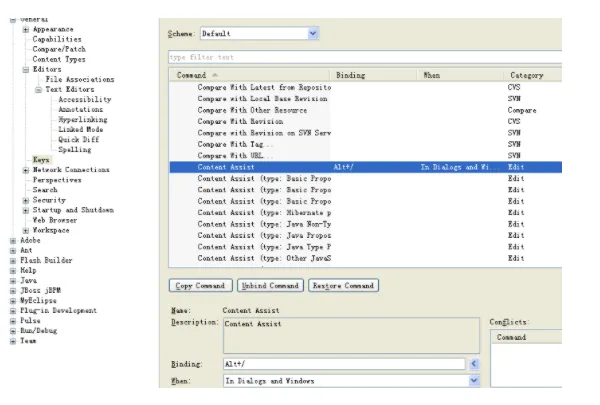This screenshot has height=405, width=600.
Task: Select Content Assist Other JavaScript row
Action: click(365, 258)
